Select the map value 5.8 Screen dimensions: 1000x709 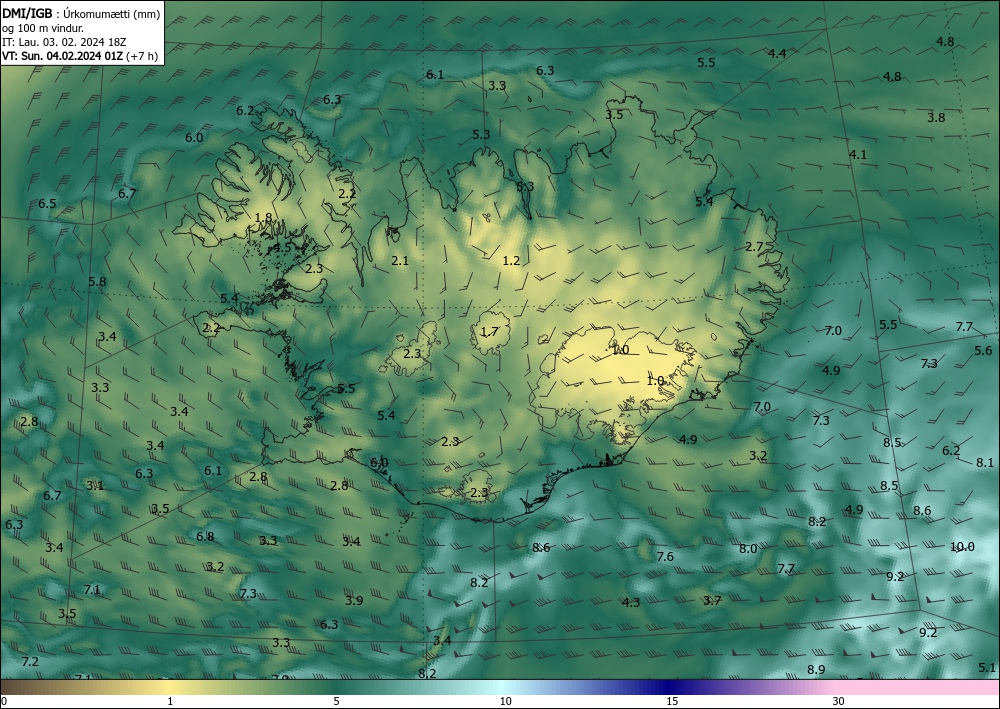[98, 282]
